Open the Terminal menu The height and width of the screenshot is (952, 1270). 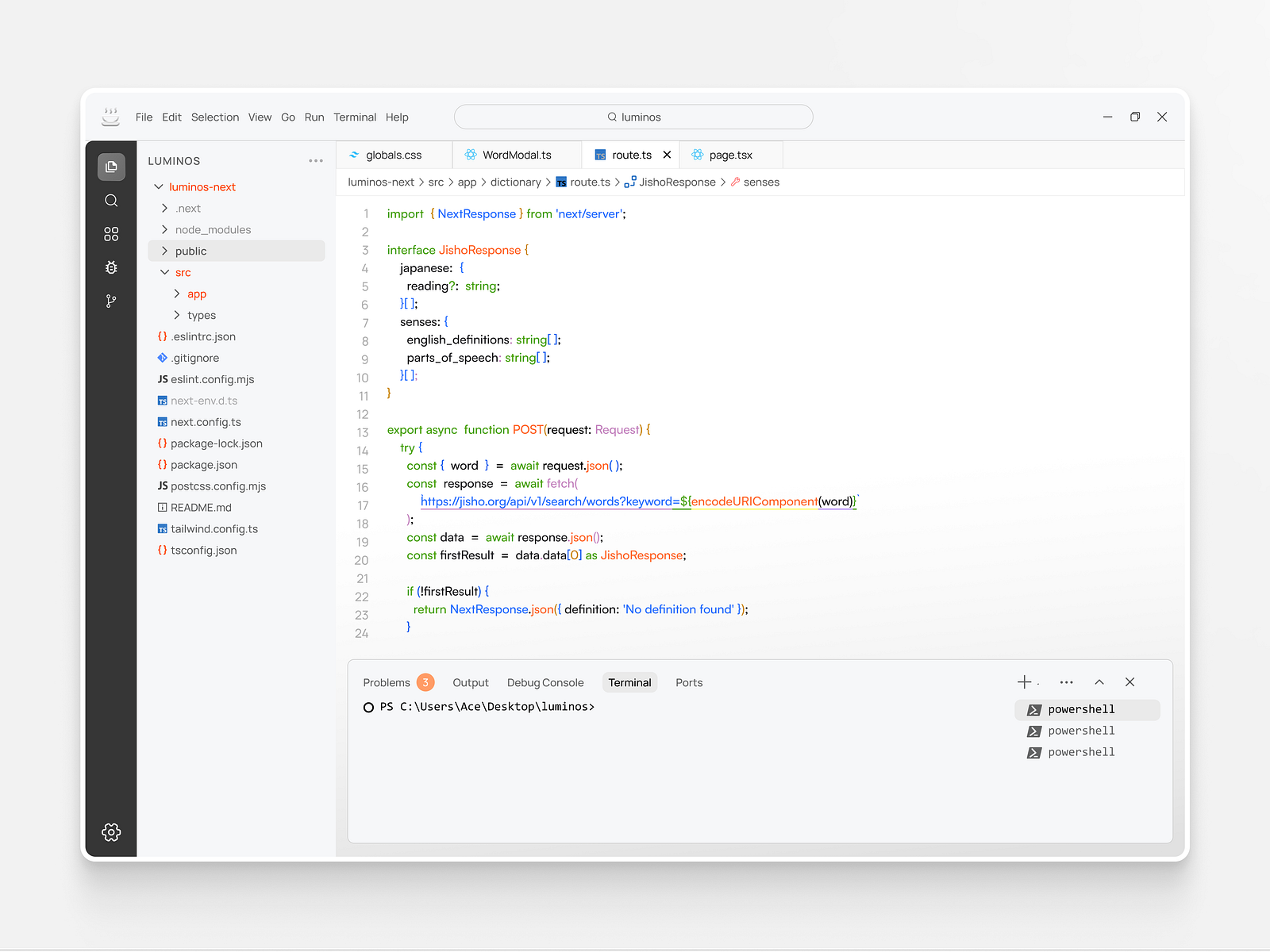coord(354,117)
